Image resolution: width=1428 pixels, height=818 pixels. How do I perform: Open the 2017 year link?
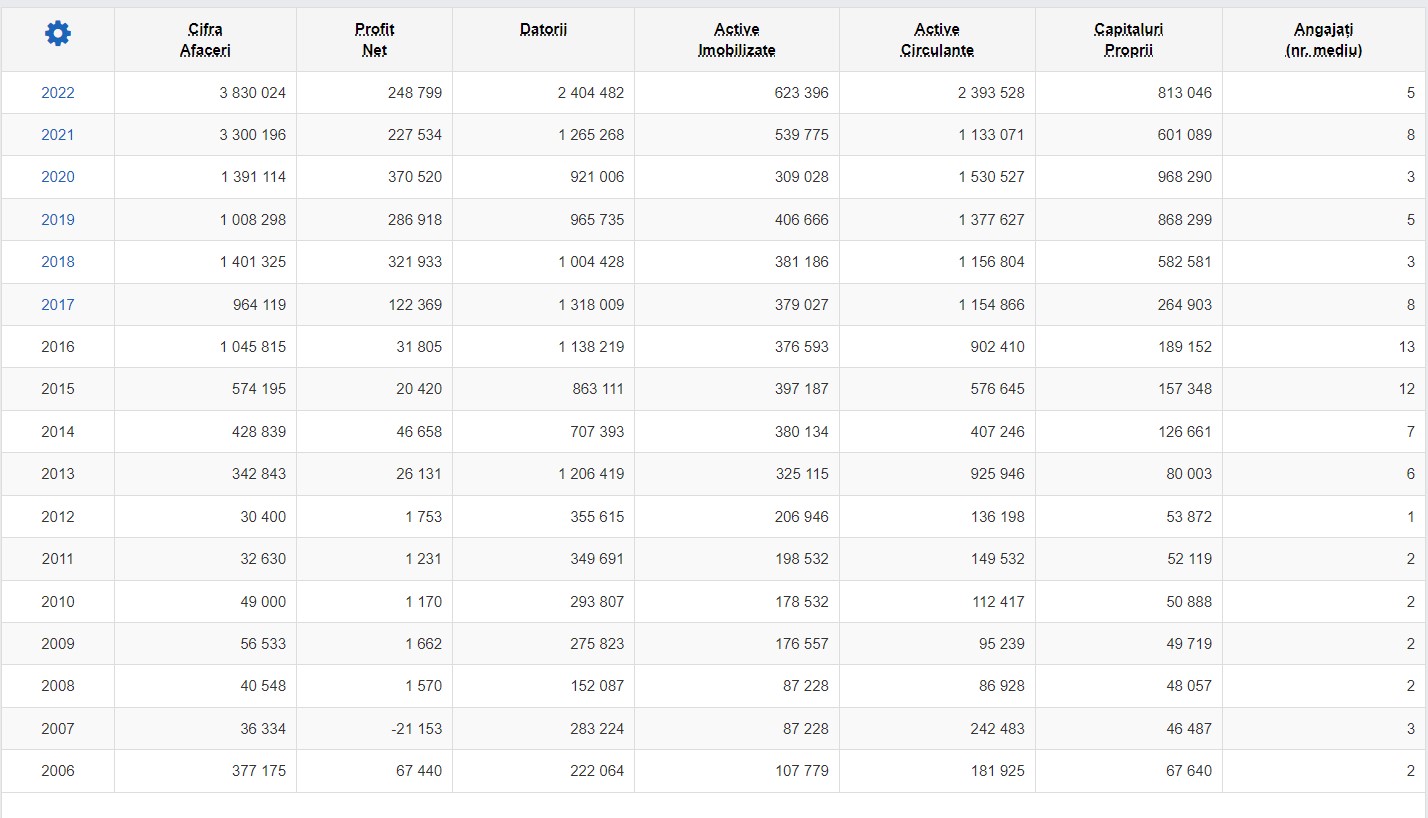(58, 305)
